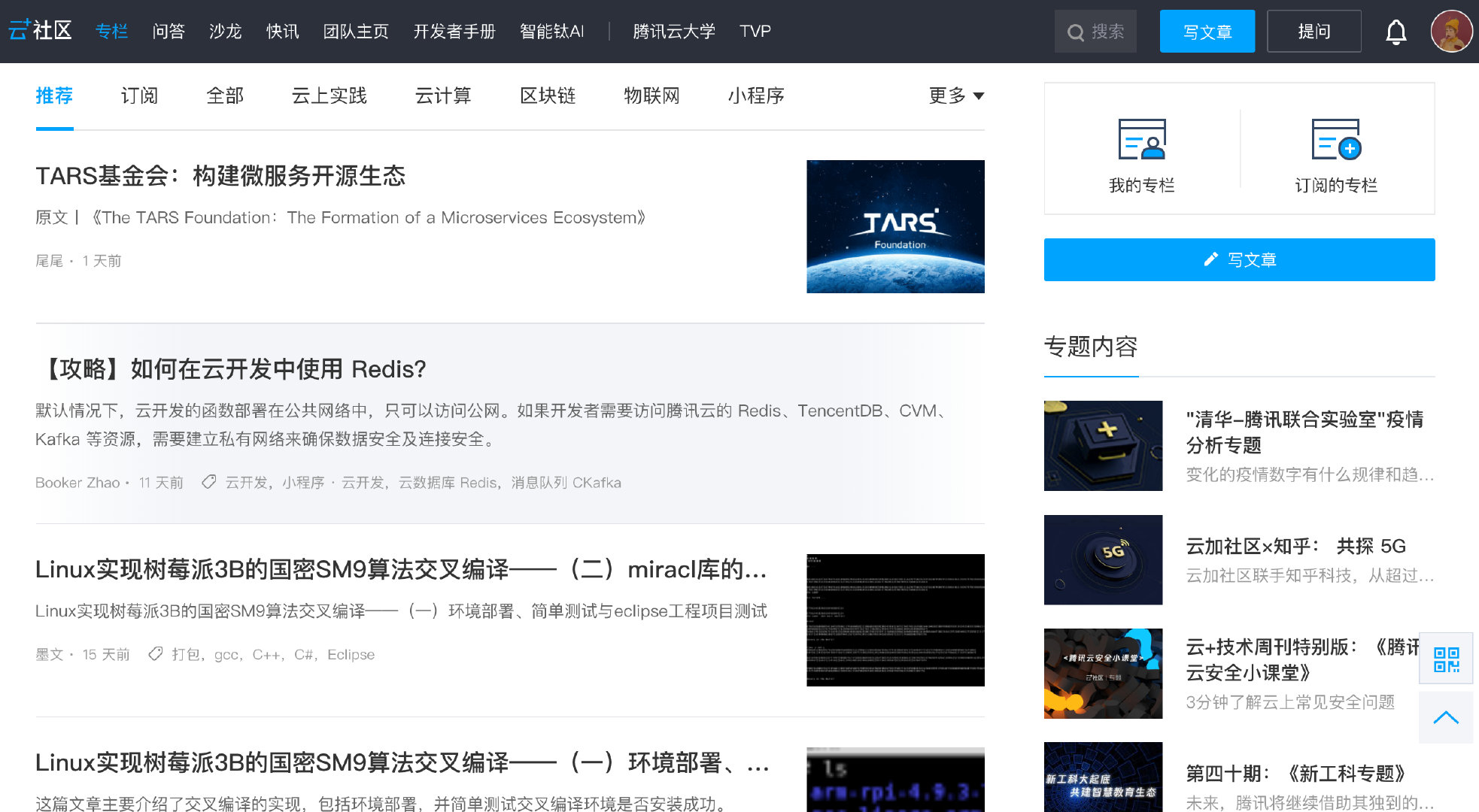Click the wide sidebar 写文章 button with pencil

click(1239, 260)
